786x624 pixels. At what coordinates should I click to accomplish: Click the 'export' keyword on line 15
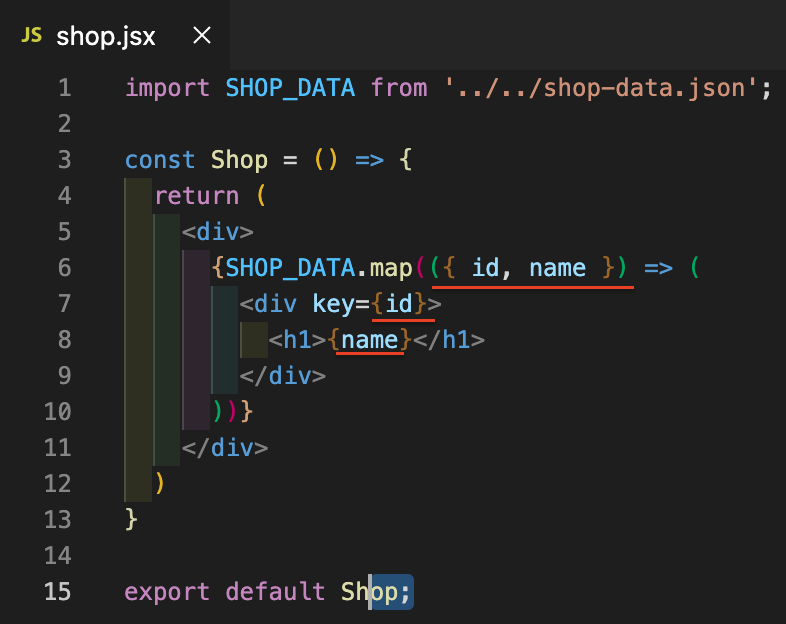pyautogui.click(x=167, y=592)
